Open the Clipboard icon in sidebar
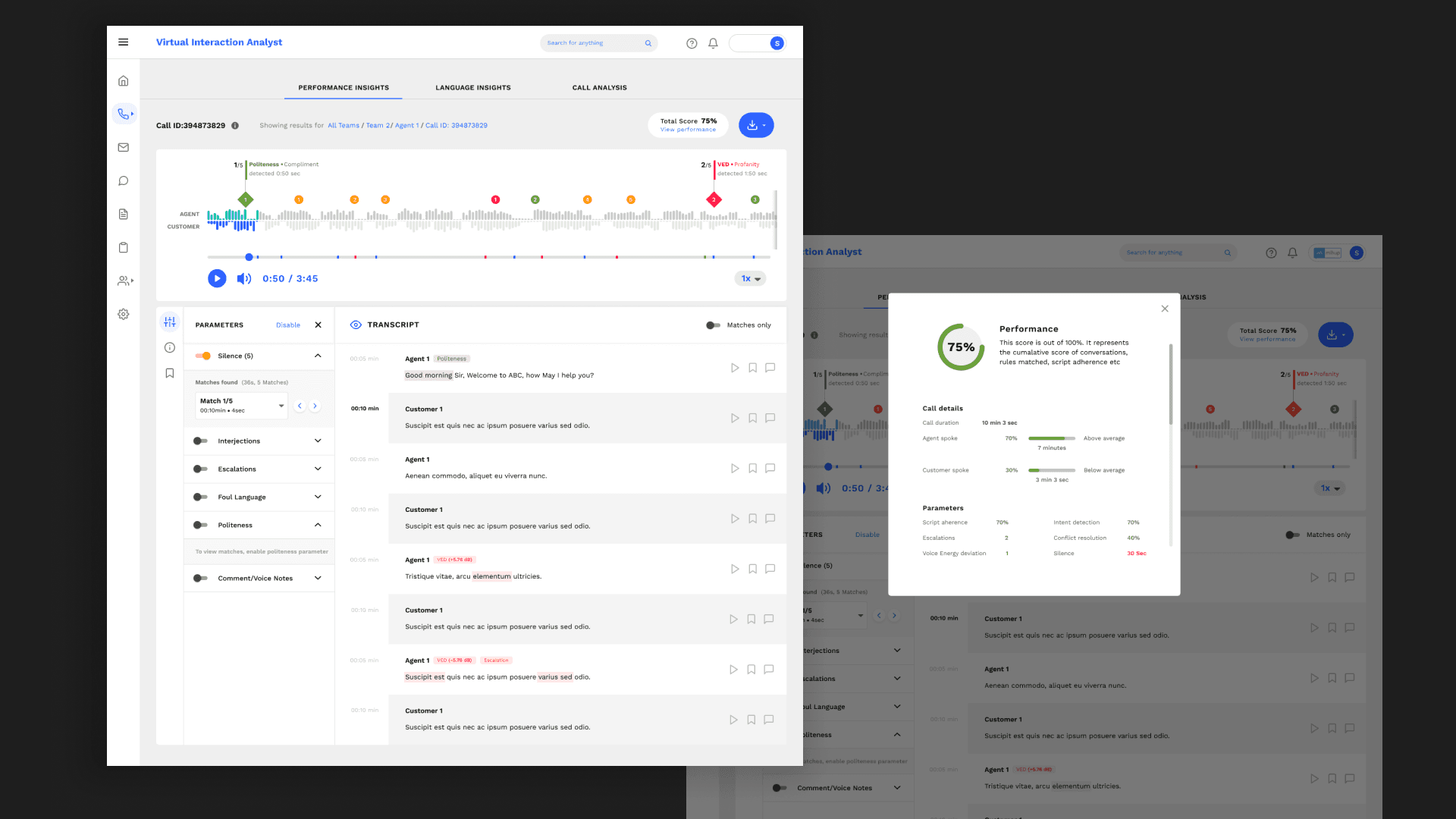 (x=124, y=247)
